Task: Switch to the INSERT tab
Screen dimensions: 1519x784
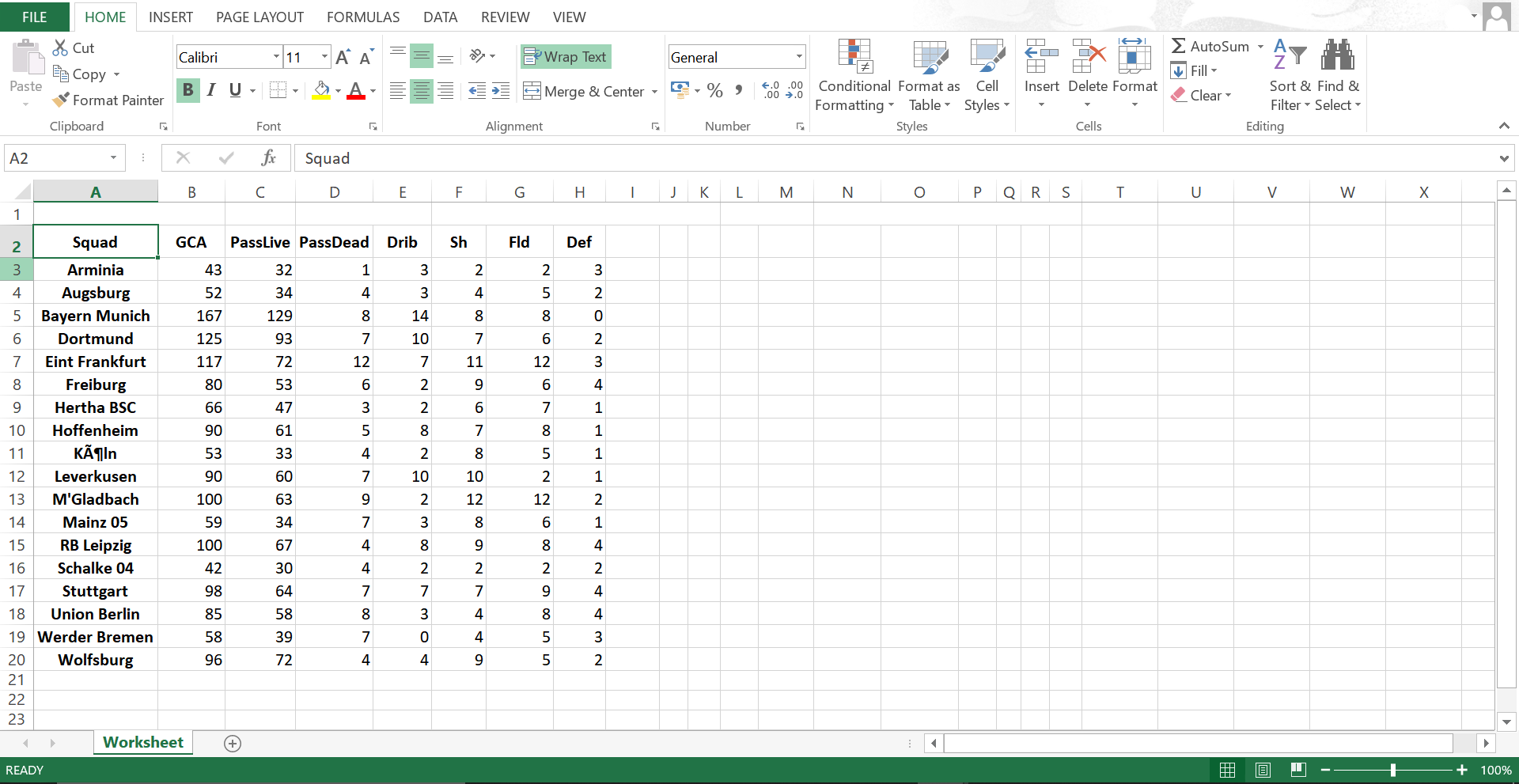Action: tap(171, 17)
